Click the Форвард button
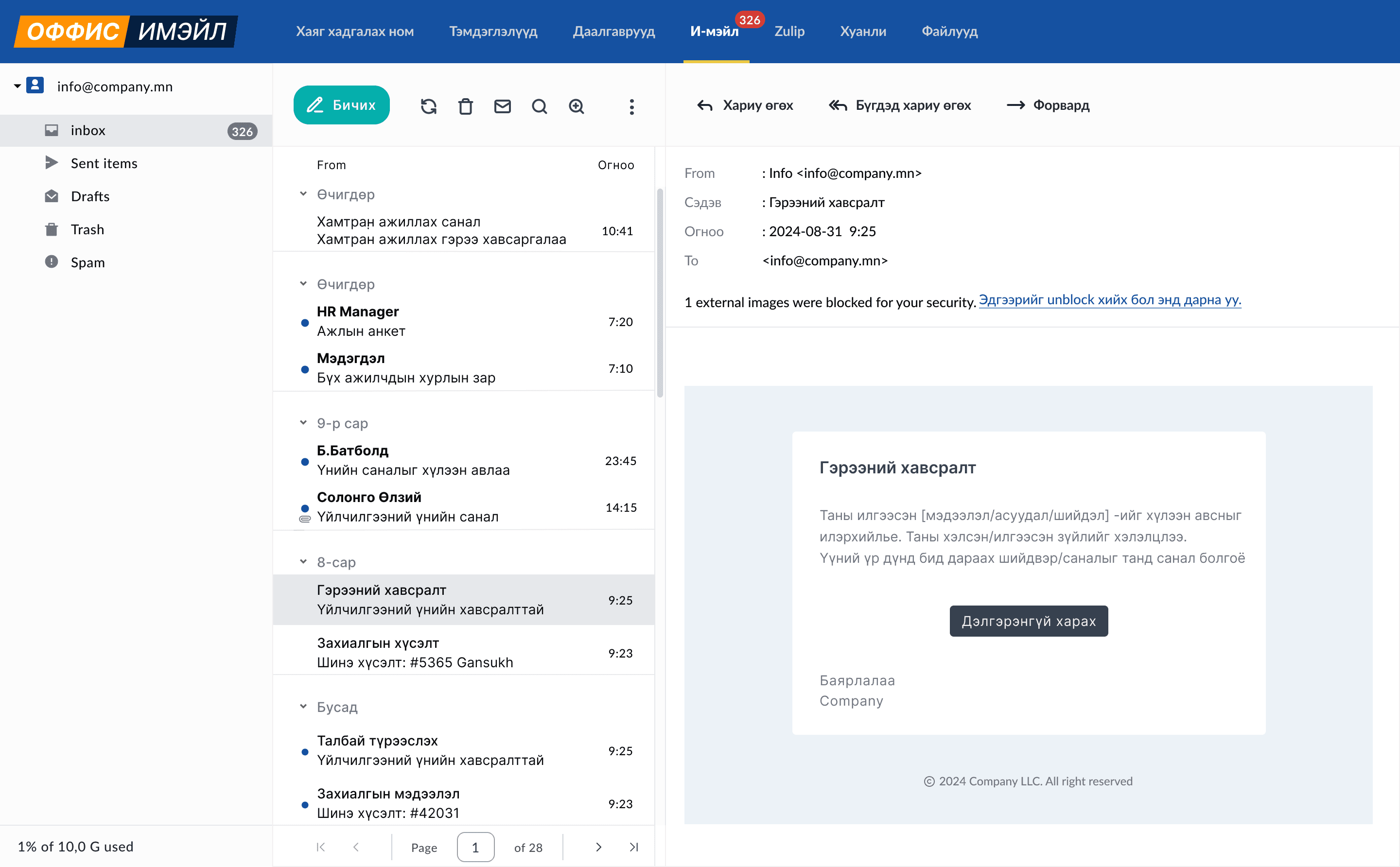 1048,105
